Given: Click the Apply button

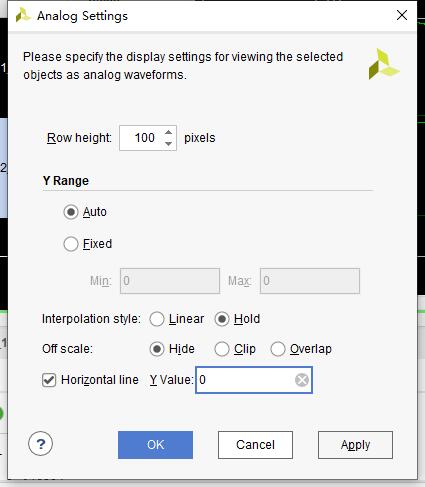Looking at the screenshot, I should 355,445.
